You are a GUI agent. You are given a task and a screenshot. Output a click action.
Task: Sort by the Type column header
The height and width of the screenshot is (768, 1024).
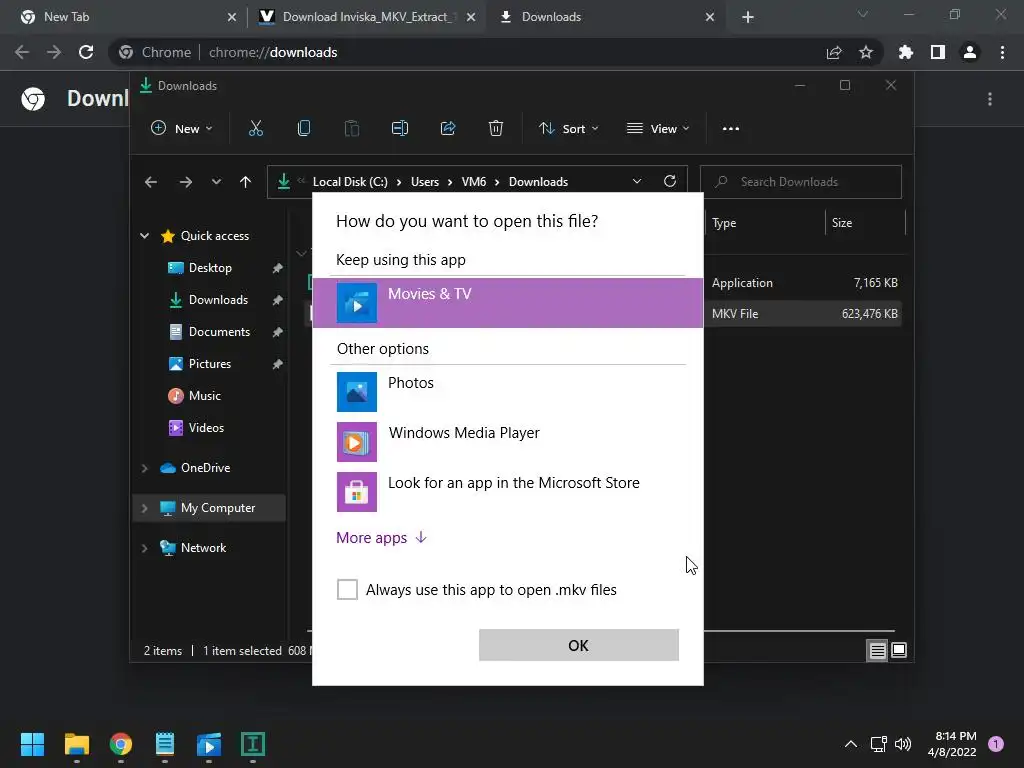[x=765, y=223]
